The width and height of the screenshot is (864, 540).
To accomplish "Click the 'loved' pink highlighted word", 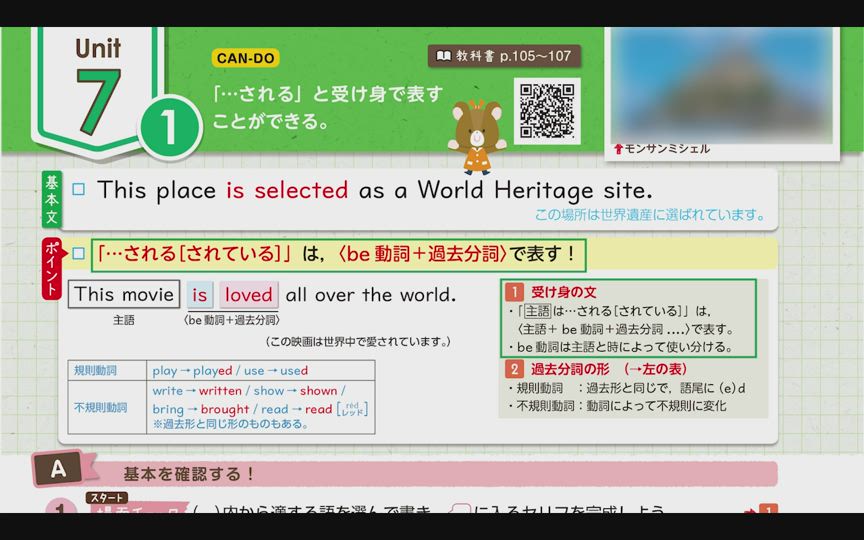I will coord(248,295).
